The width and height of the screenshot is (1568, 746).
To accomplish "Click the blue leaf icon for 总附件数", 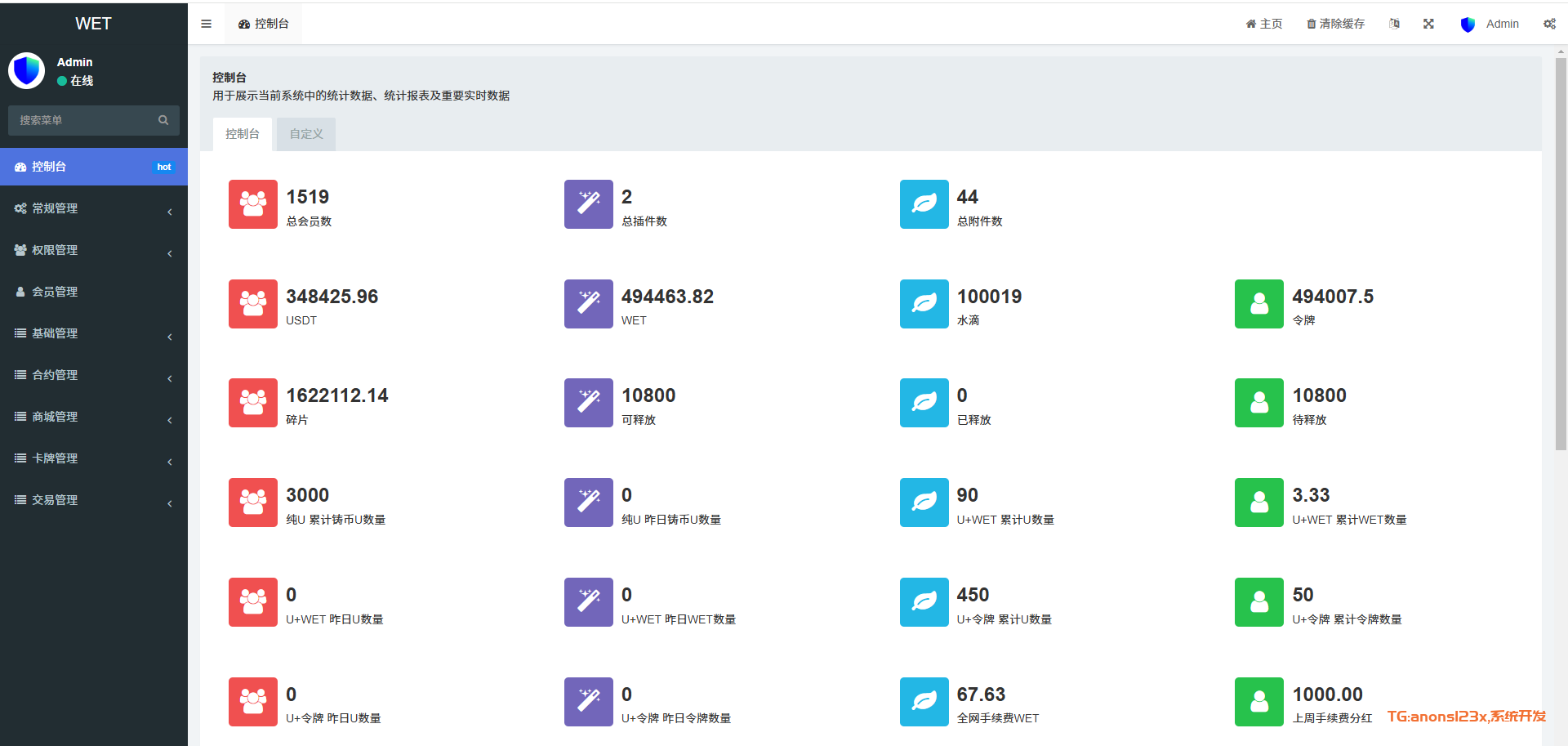I will pos(924,204).
